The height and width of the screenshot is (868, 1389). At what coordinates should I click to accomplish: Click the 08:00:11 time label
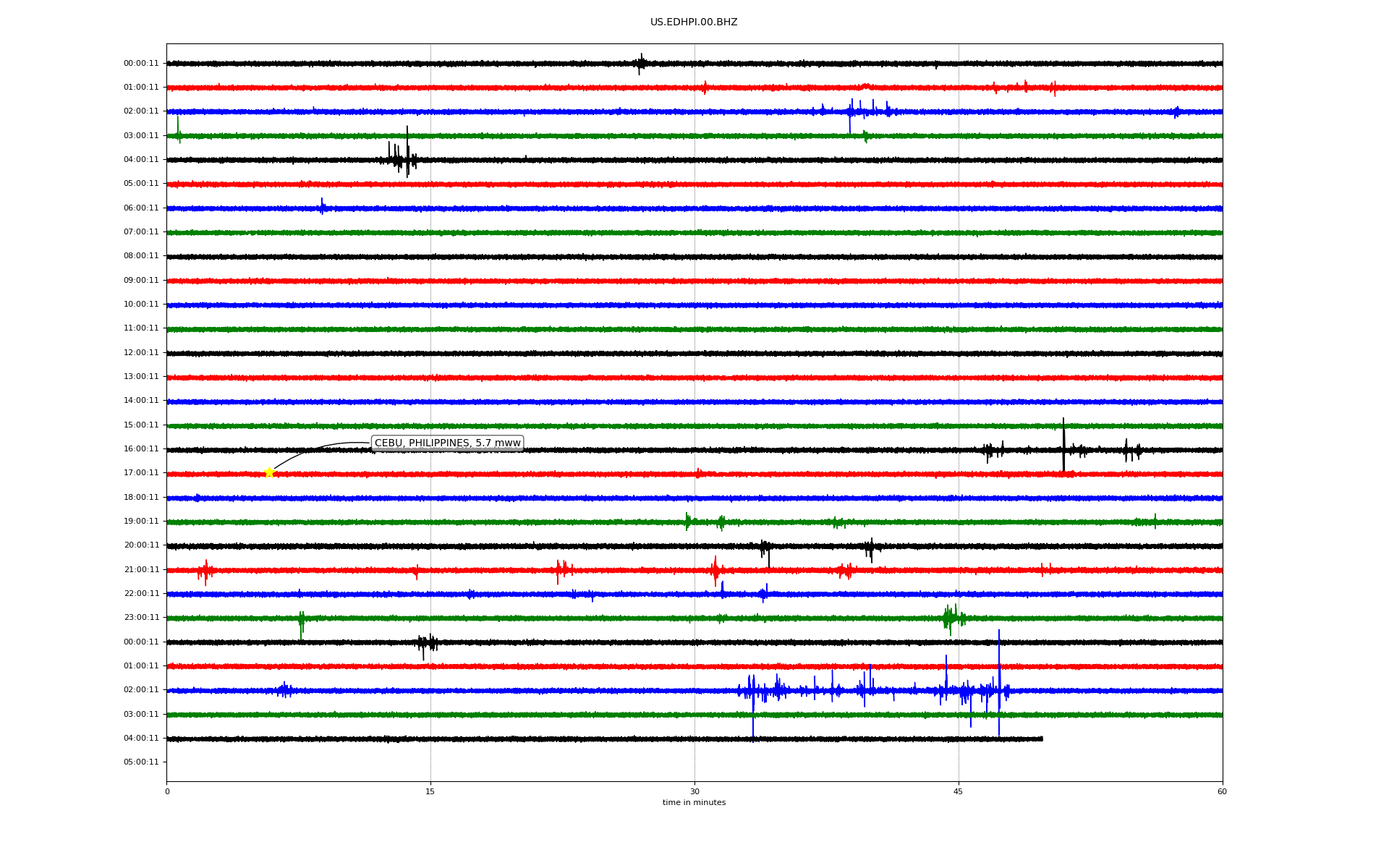(x=141, y=256)
